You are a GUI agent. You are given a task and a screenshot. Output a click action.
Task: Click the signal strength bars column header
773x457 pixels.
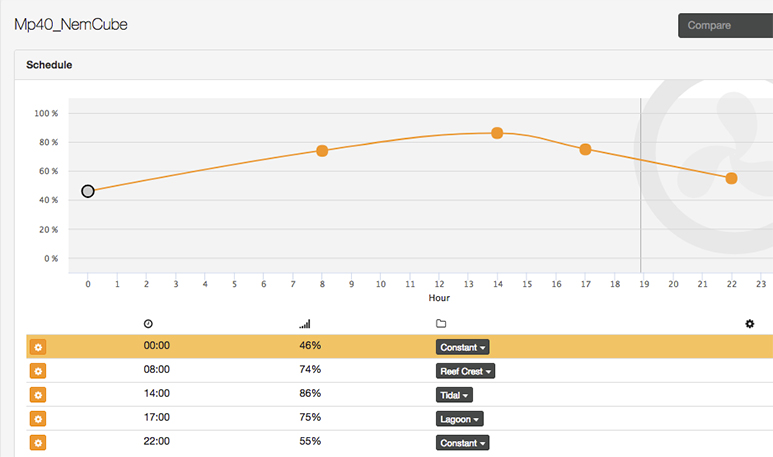[x=305, y=324]
